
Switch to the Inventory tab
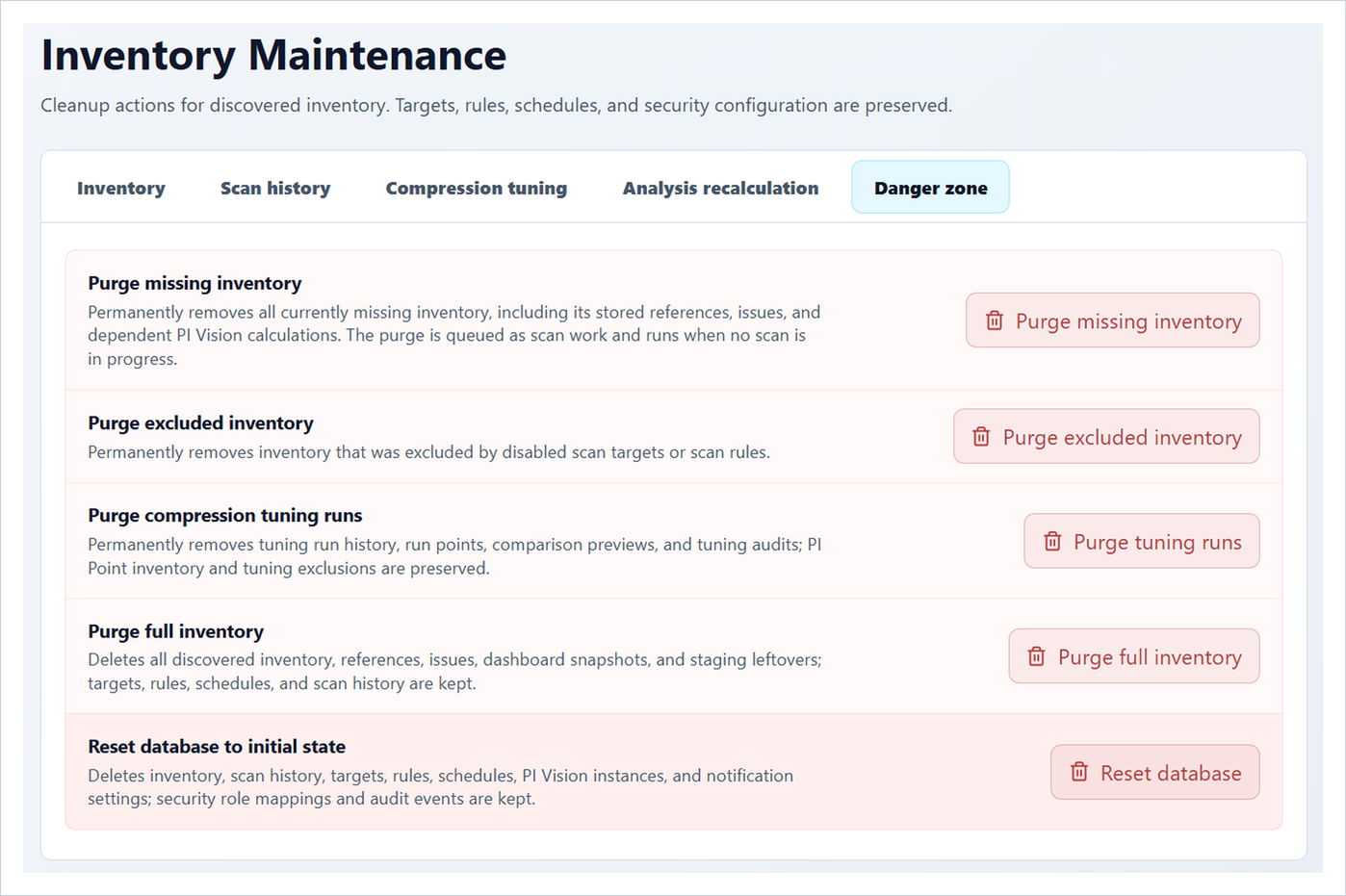121,188
